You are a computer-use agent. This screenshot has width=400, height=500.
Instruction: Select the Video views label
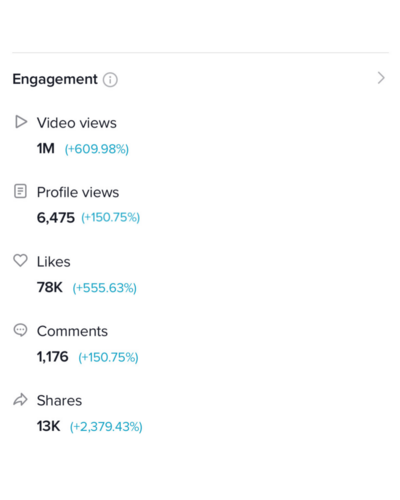pos(77,123)
